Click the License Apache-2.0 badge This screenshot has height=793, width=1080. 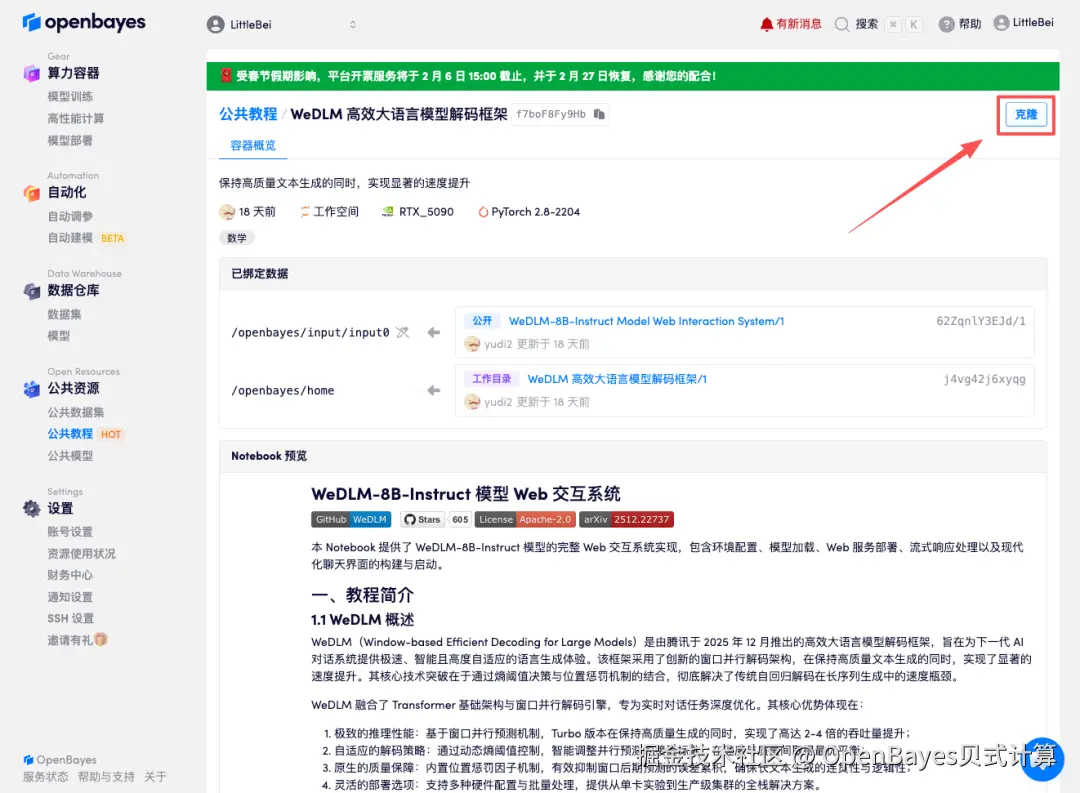point(525,519)
